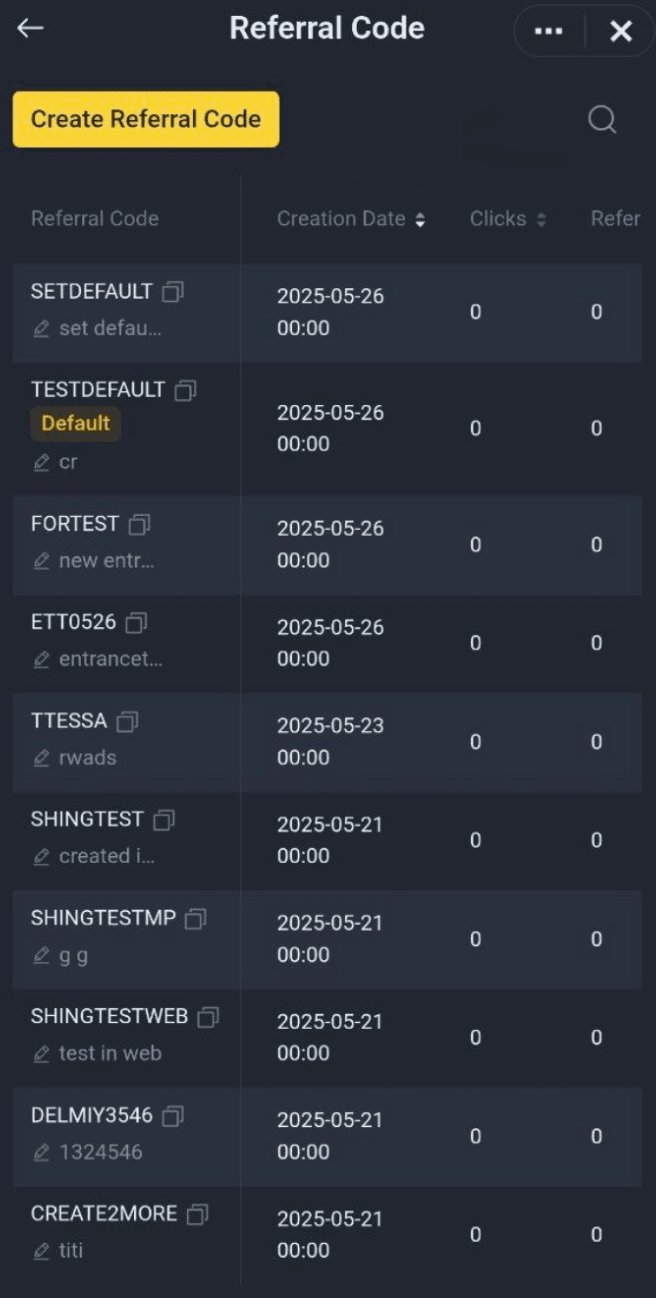Edit the rwads note under TTESSA

pyautogui.click(x=41, y=758)
